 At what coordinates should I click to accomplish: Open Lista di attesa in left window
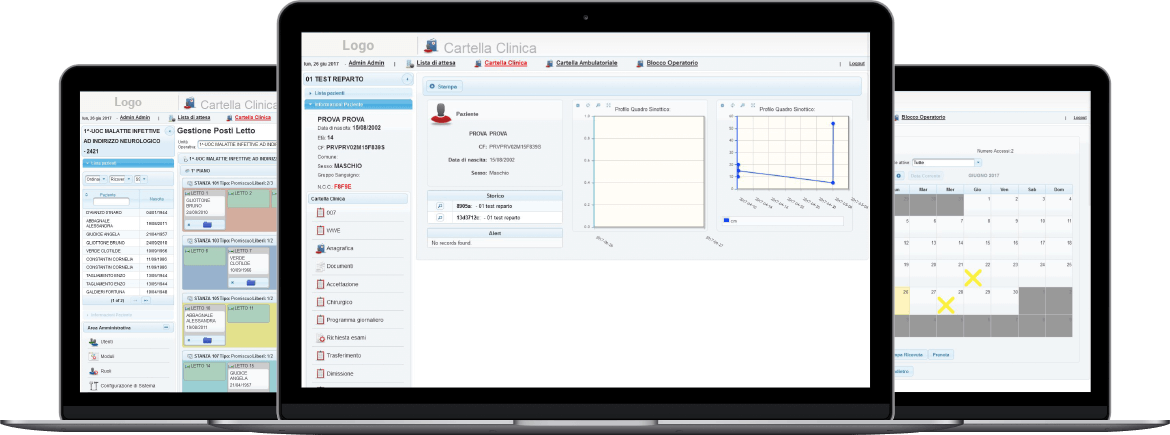(x=194, y=117)
